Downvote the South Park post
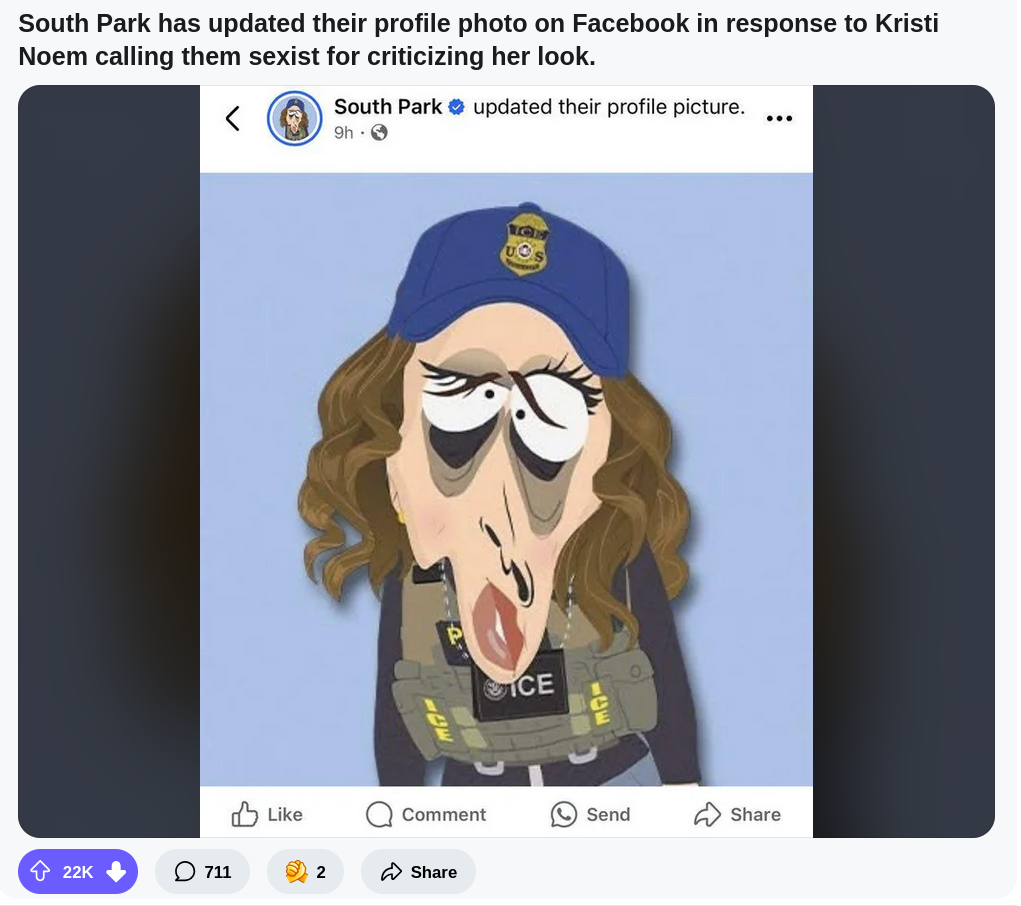The image size is (1021, 906). (x=116, y=871)
